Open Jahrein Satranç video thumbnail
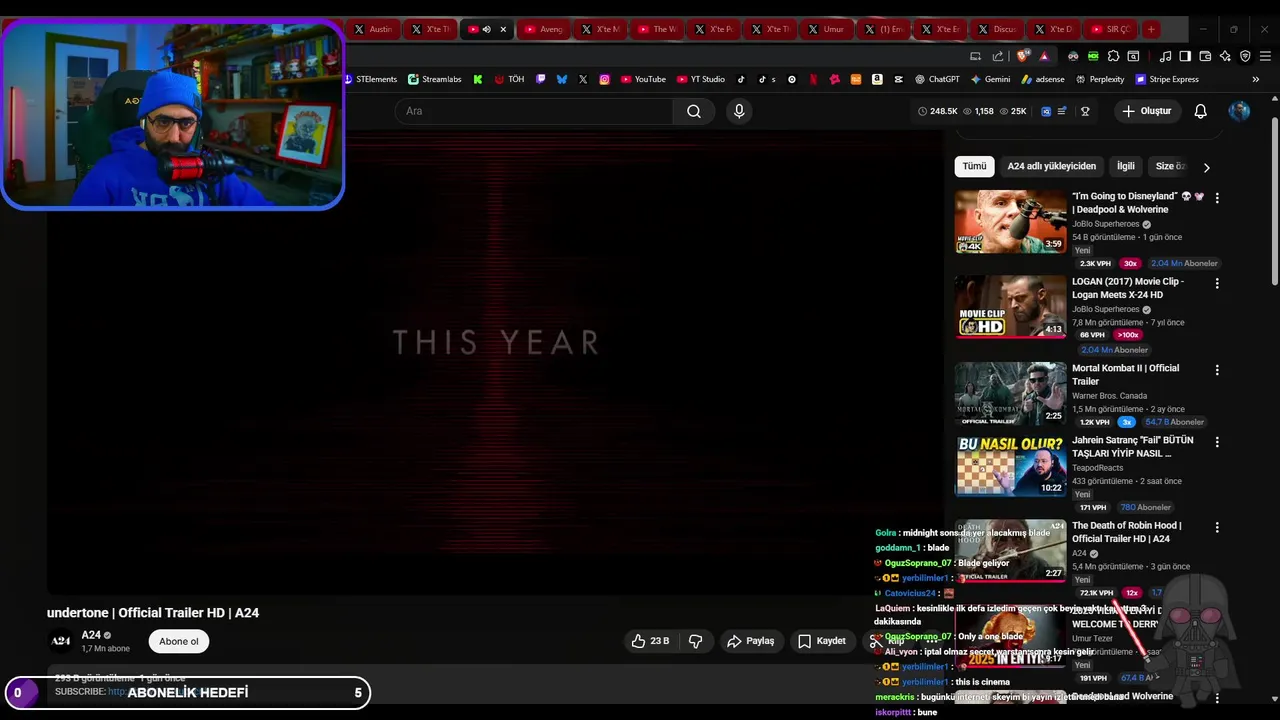This screenshot has width=1280, height=720. [x=1010, y=465]
